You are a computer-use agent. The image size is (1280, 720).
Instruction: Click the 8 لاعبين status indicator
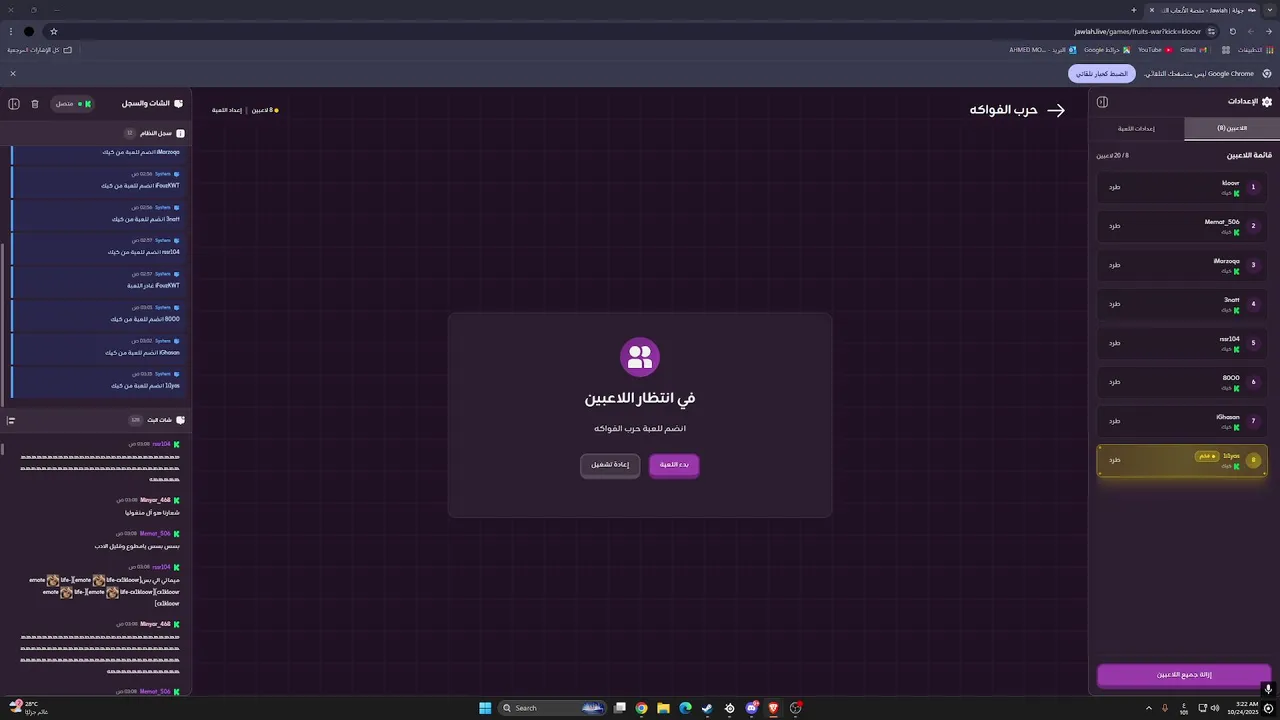(x=265, y=110)
